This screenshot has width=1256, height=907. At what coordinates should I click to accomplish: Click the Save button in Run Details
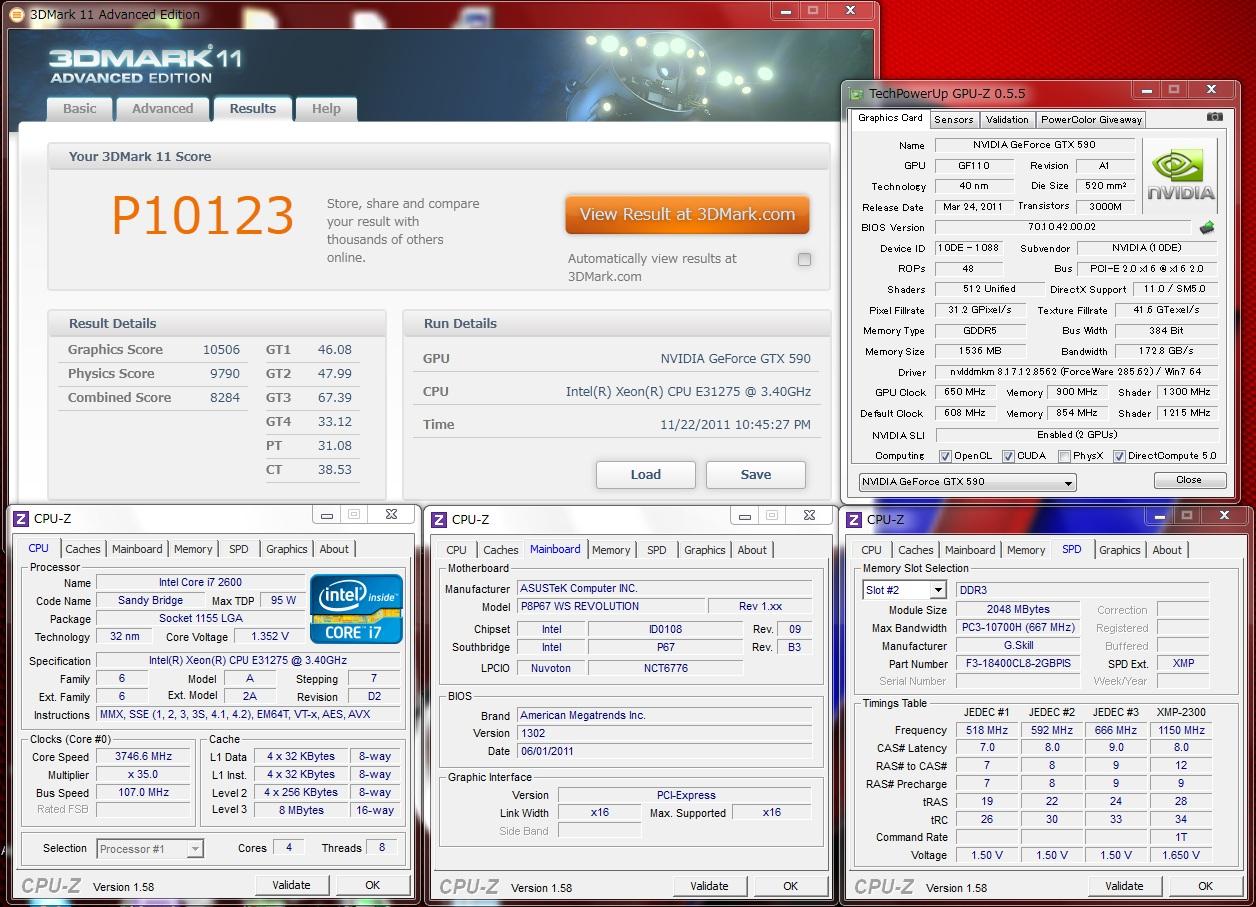[755, 475]
